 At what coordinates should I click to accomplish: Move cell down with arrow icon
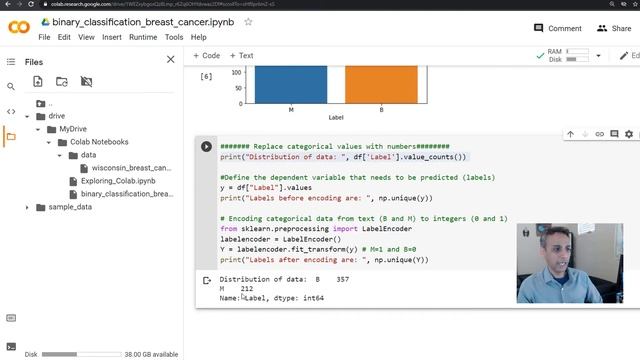tap(585, 134)
